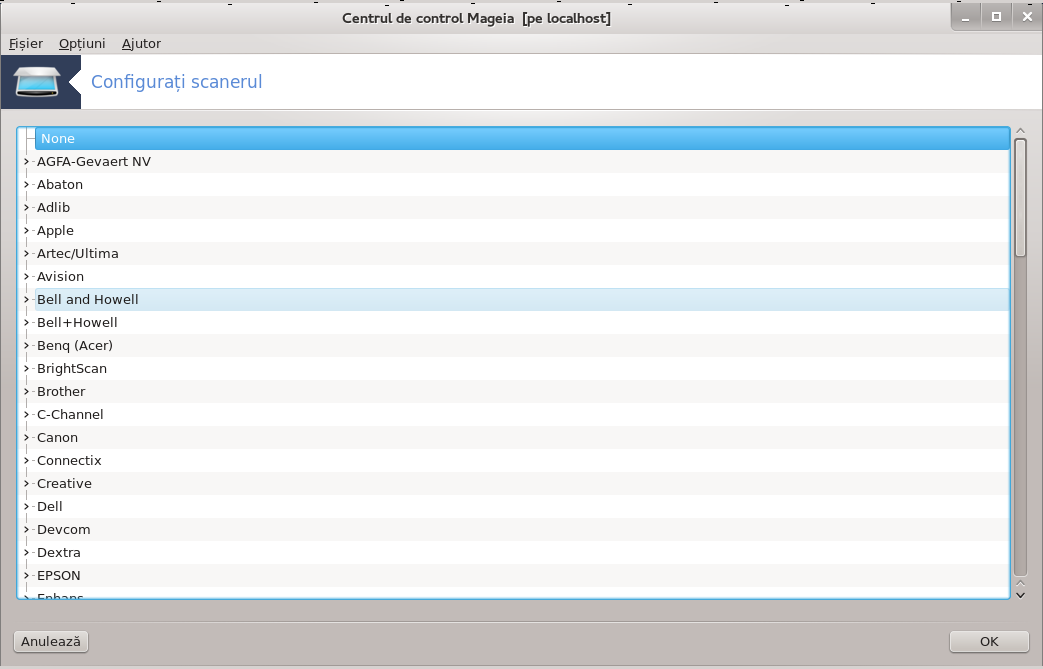Click the scrollbar up arrow at the top
The height and width of the screenshot is (669, 1043).
pyautogui.click(x=1020, y=131)
